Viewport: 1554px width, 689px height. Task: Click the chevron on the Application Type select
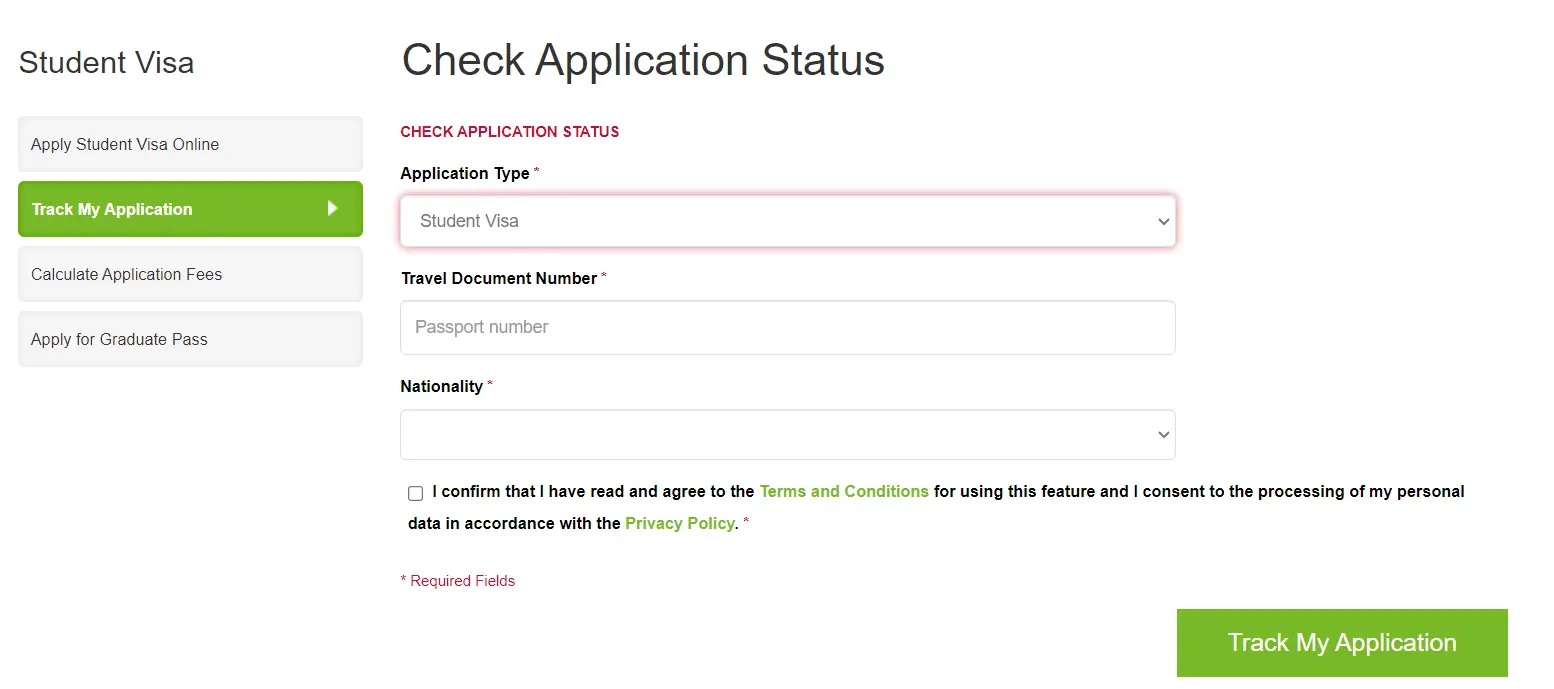(1163, 221)
